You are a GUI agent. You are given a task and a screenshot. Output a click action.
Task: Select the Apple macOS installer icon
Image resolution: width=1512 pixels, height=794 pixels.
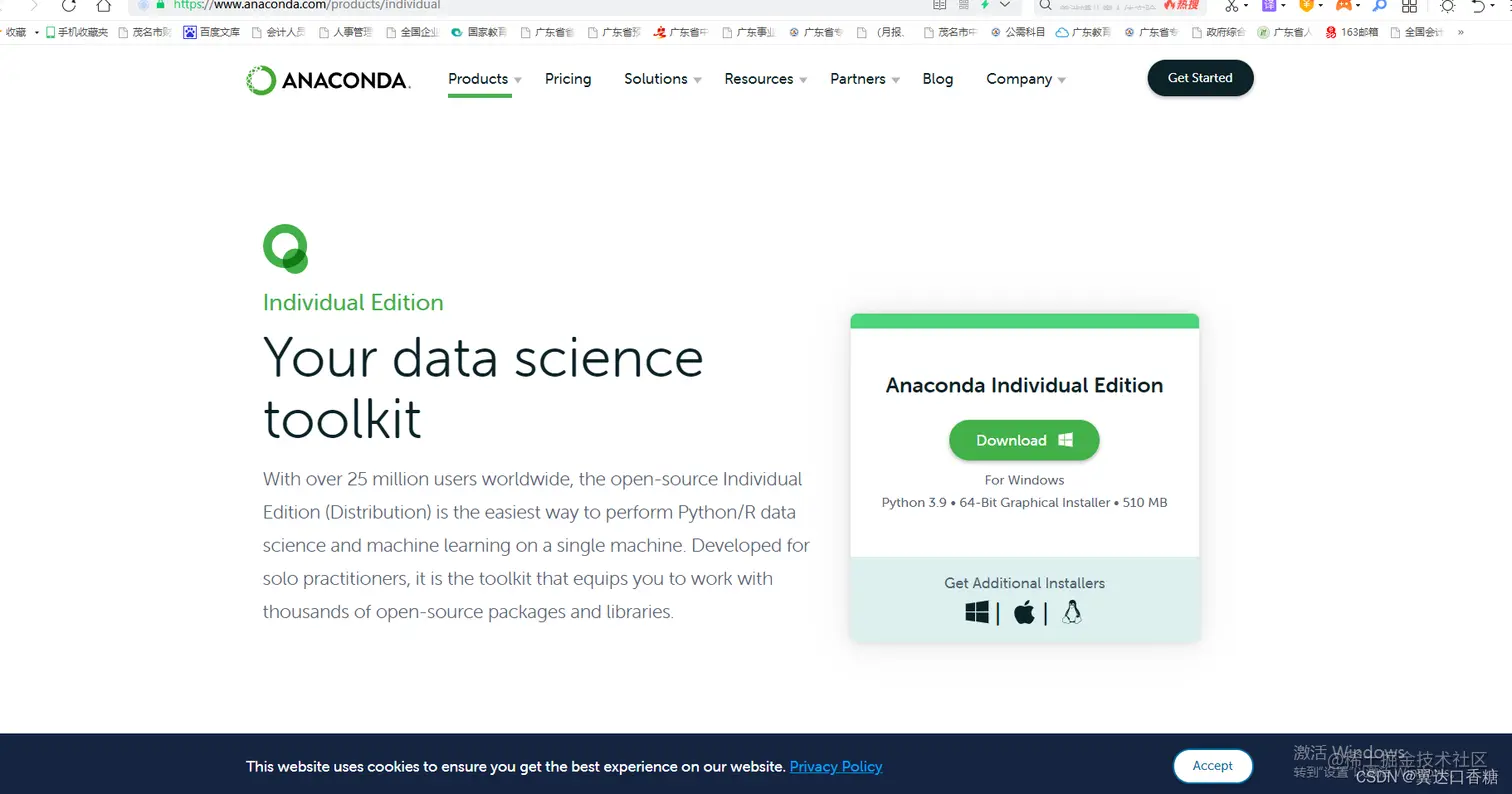pyautogui.click(x=1024, y=612)
